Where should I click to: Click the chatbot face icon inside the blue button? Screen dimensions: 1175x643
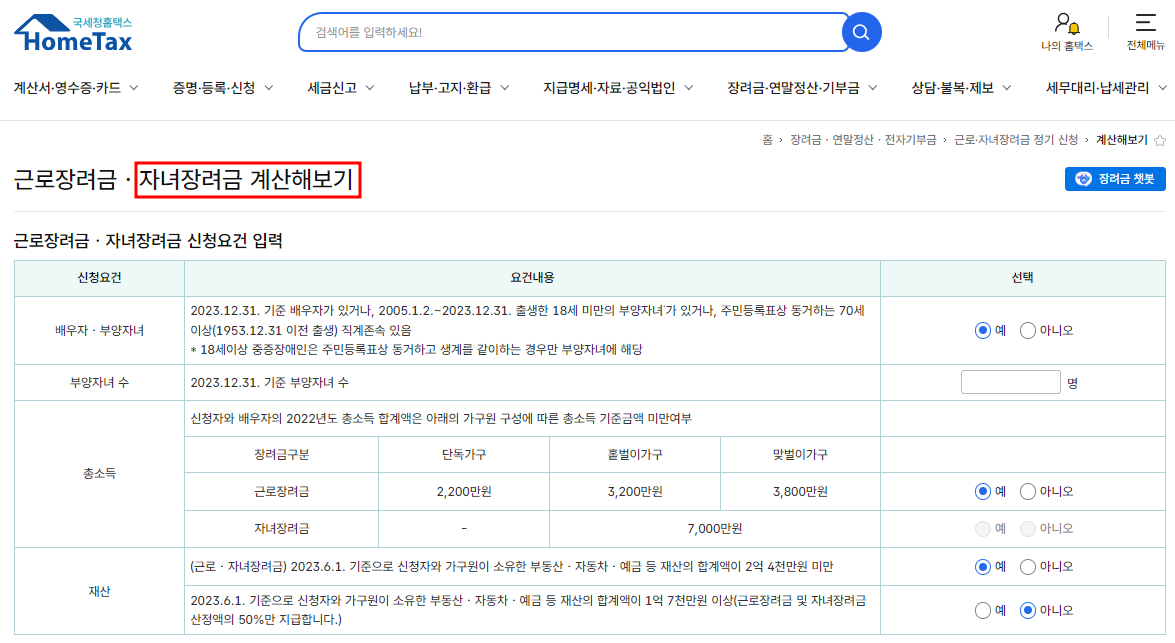click(x=1086, y=178)
